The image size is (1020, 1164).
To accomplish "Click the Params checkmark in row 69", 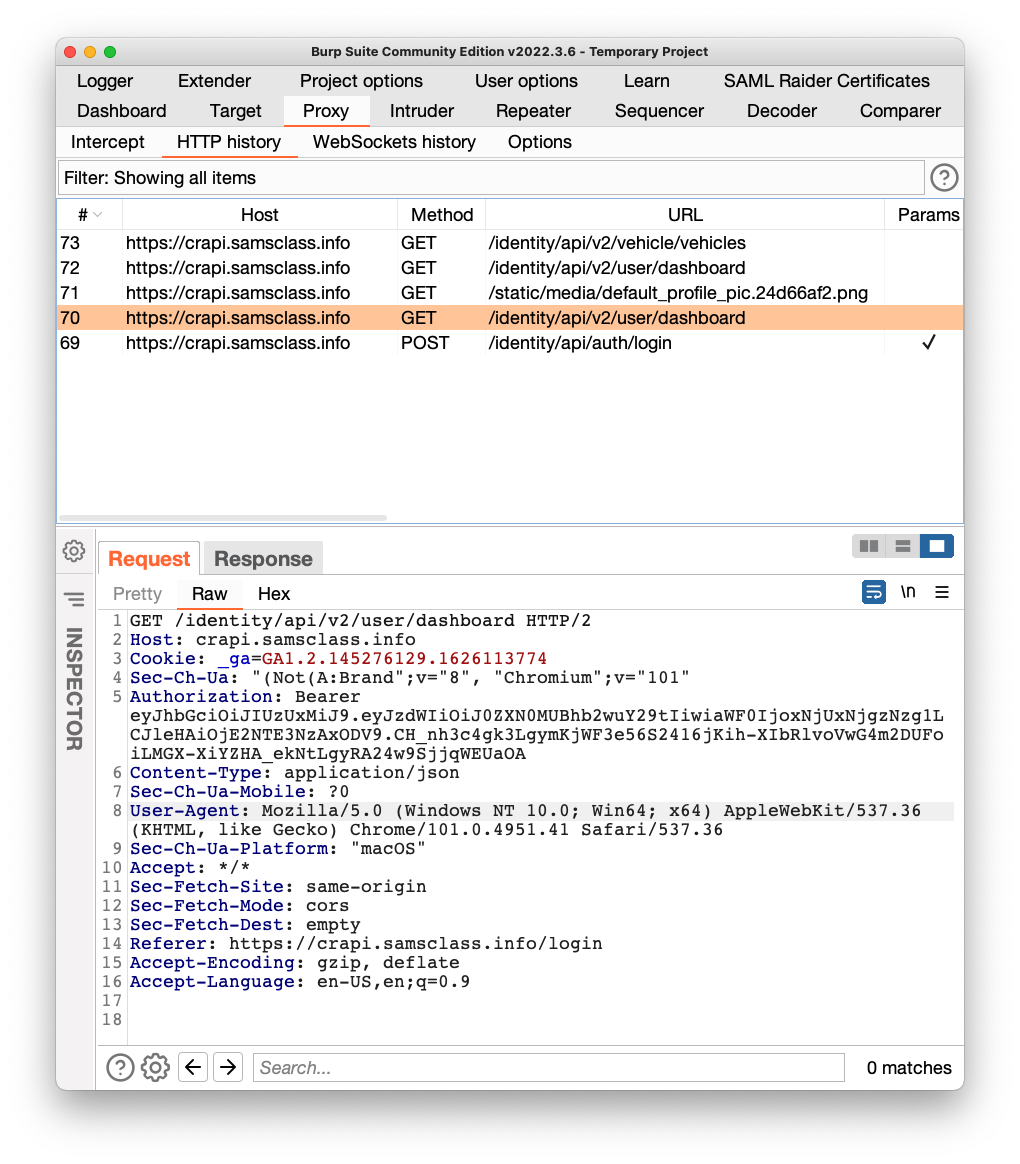I will point(928,342).
